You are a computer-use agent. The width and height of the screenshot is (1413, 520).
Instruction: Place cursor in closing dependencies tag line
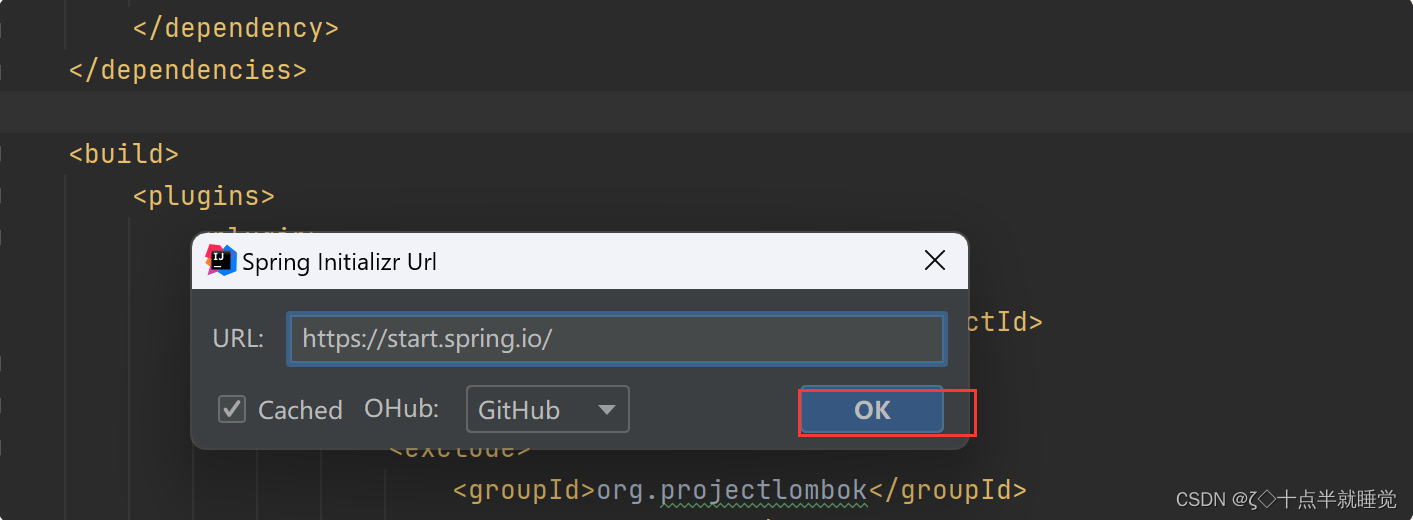click(x=188, y=70)
